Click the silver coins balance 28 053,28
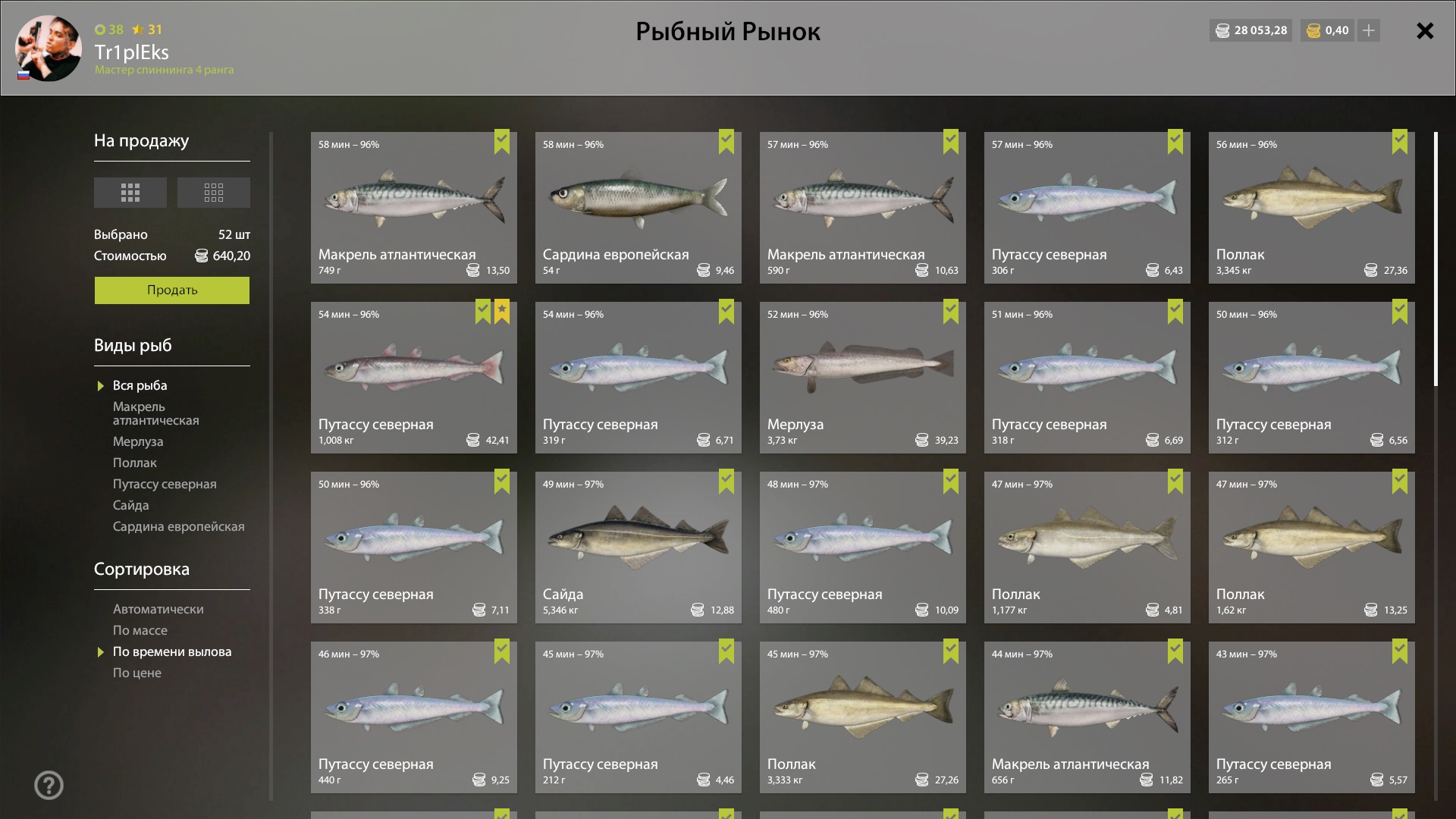Viewport: 1456px width, 819px height. (1251, 30)
